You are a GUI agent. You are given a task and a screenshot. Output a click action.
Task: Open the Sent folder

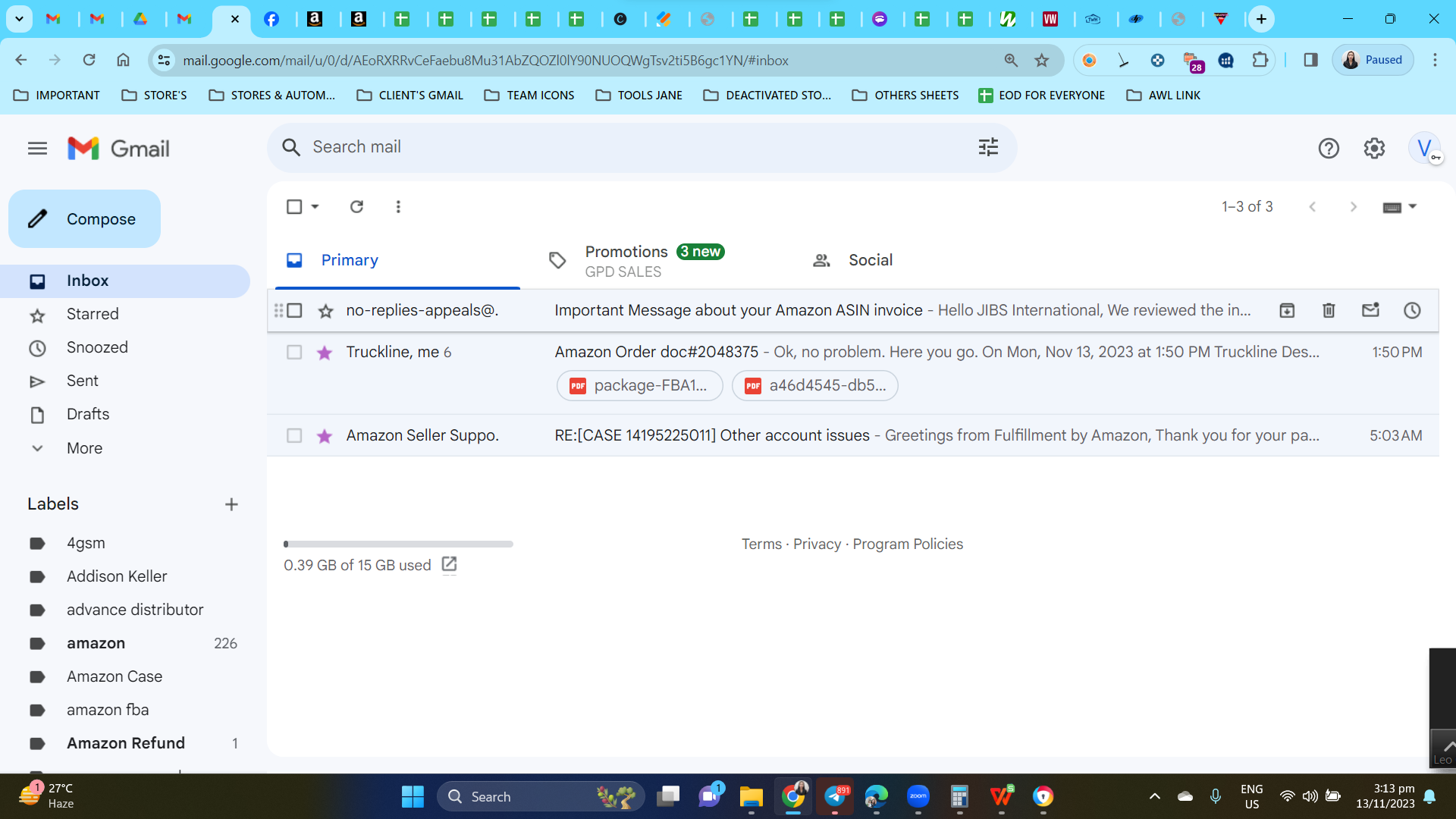coord(83,381)
